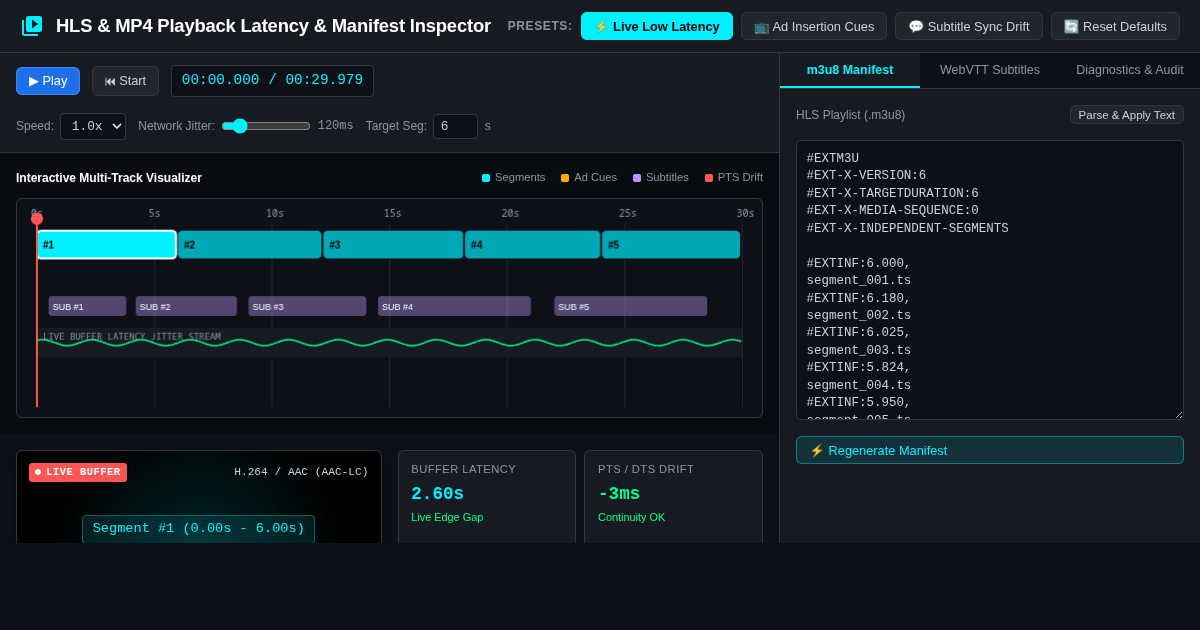
Task: Click the Live Buffer Latency Jitter Stream track
Action: pyautogui.click(x=390, y=343)
